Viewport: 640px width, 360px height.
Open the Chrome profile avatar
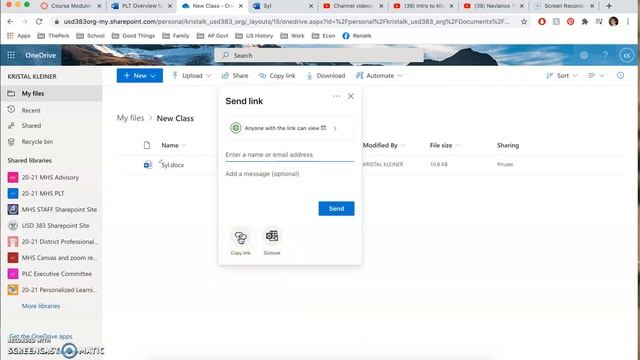(613, 22)
